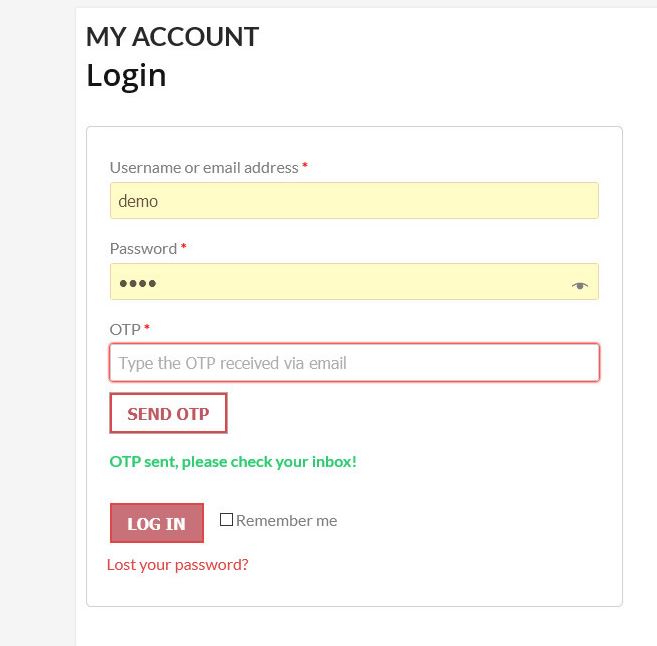Viewport: 657px width, 646px height.
Task: Send a one-time password via SEND OTP
Action: click(168, 413)
